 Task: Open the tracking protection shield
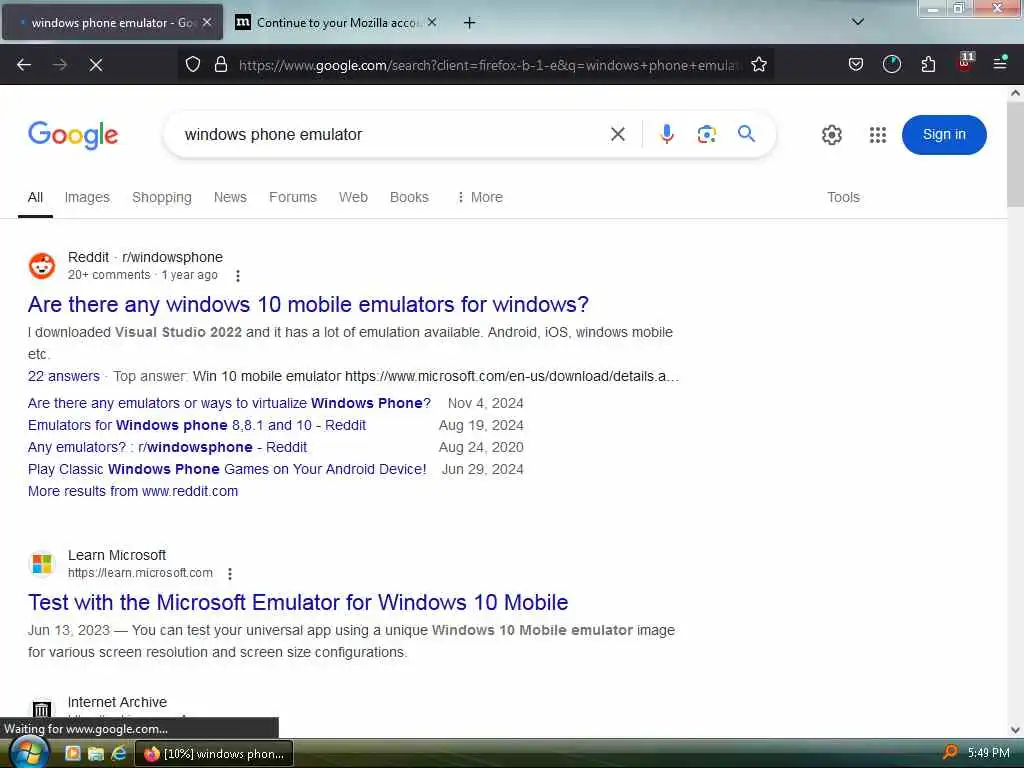193,65
